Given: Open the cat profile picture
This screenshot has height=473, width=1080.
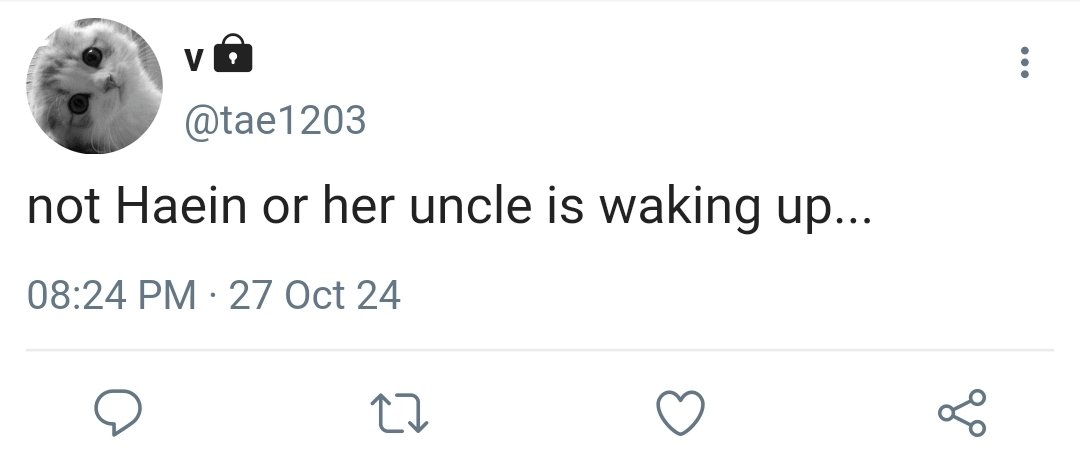Looking at the screenshot, I should click(94, 86).
